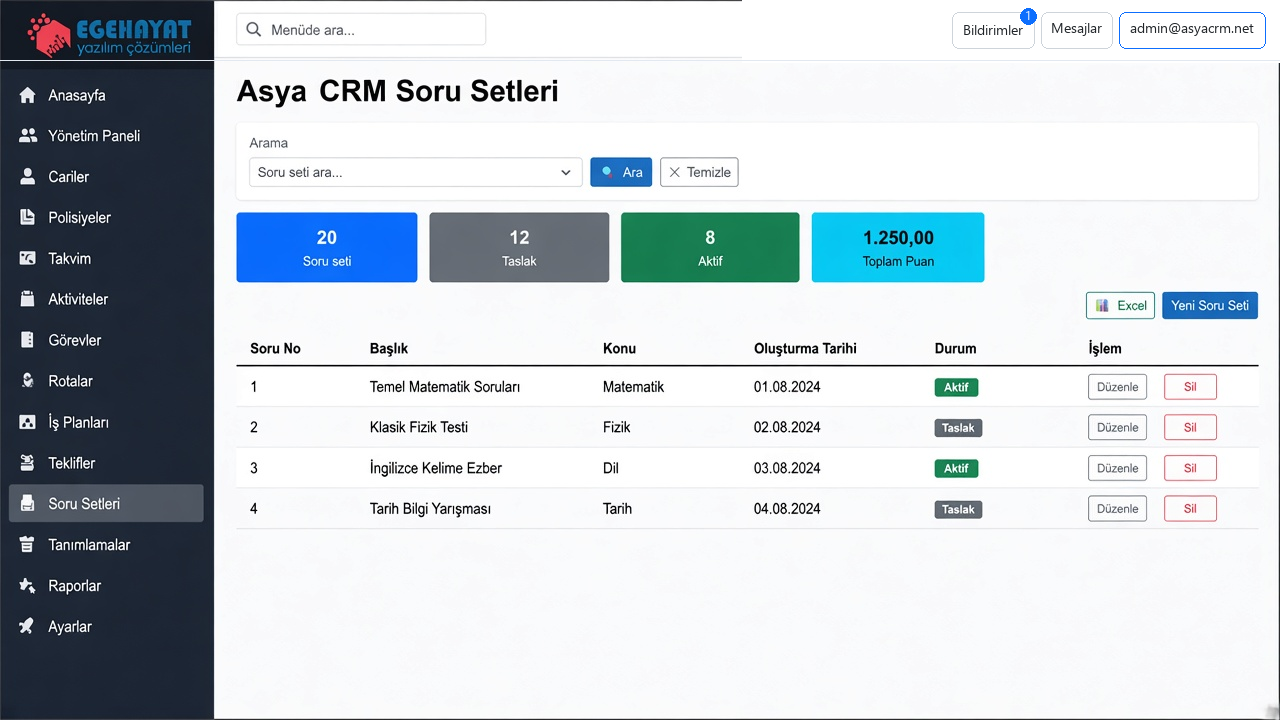Screen dimensions: 1280x720
Task: Click the Ayarlar rocket icon
Action: point(28,627)
